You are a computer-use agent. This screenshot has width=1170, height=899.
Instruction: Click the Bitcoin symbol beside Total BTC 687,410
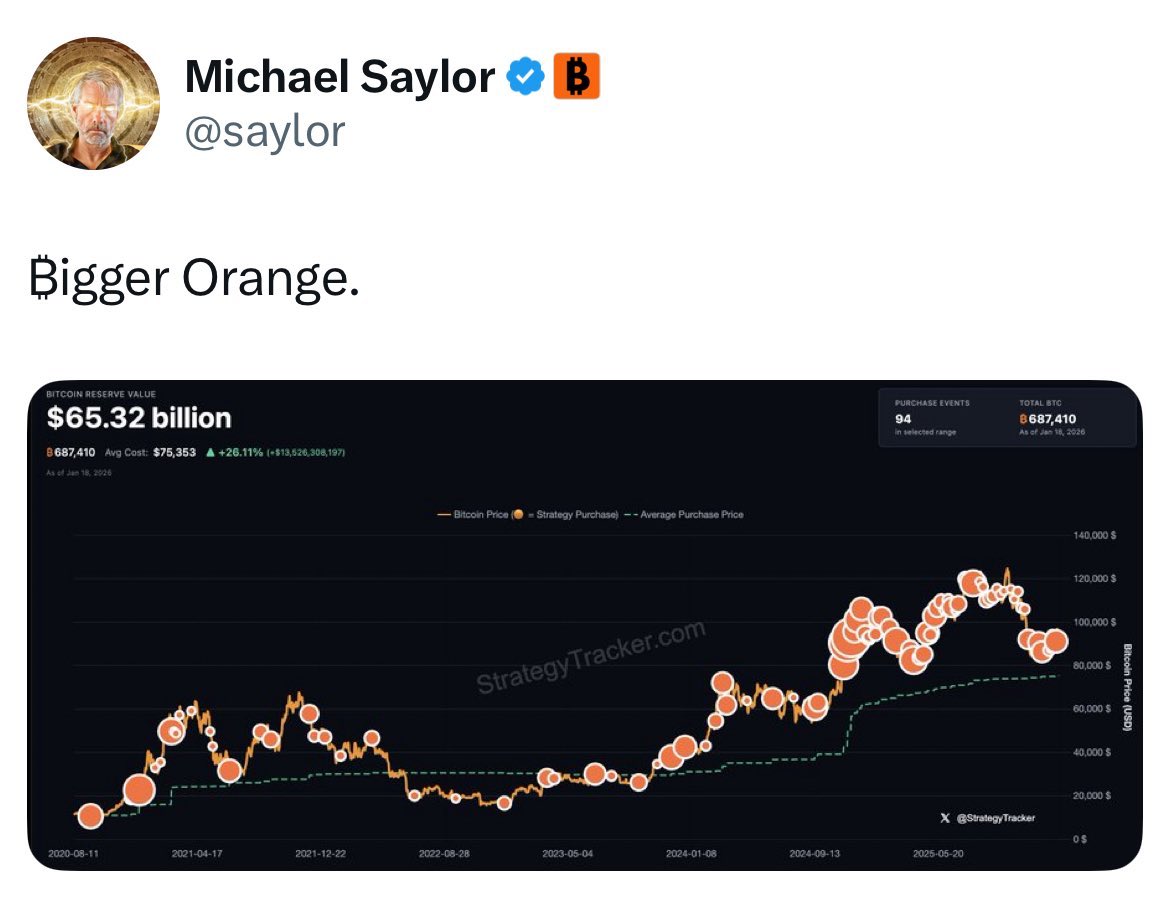(1023, 419)
